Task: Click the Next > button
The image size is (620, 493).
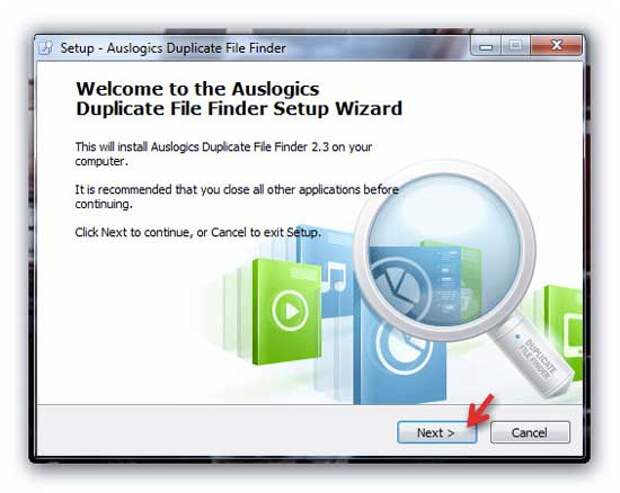Action: 437,432
